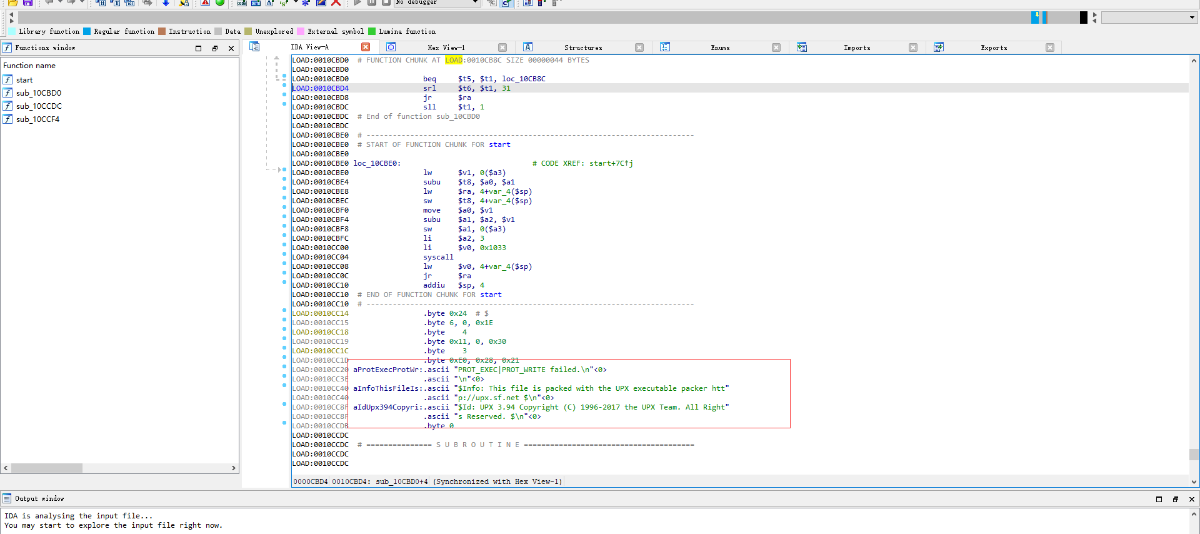Screen dimensions: 1200x534
Task: Click the blue down arrow toolbar icon
Action: 165,3
